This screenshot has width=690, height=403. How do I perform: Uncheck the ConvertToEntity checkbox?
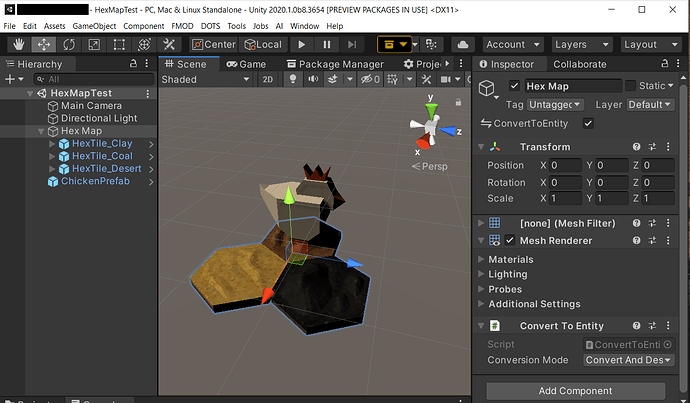pyautogui.click(x=588, y=123)
